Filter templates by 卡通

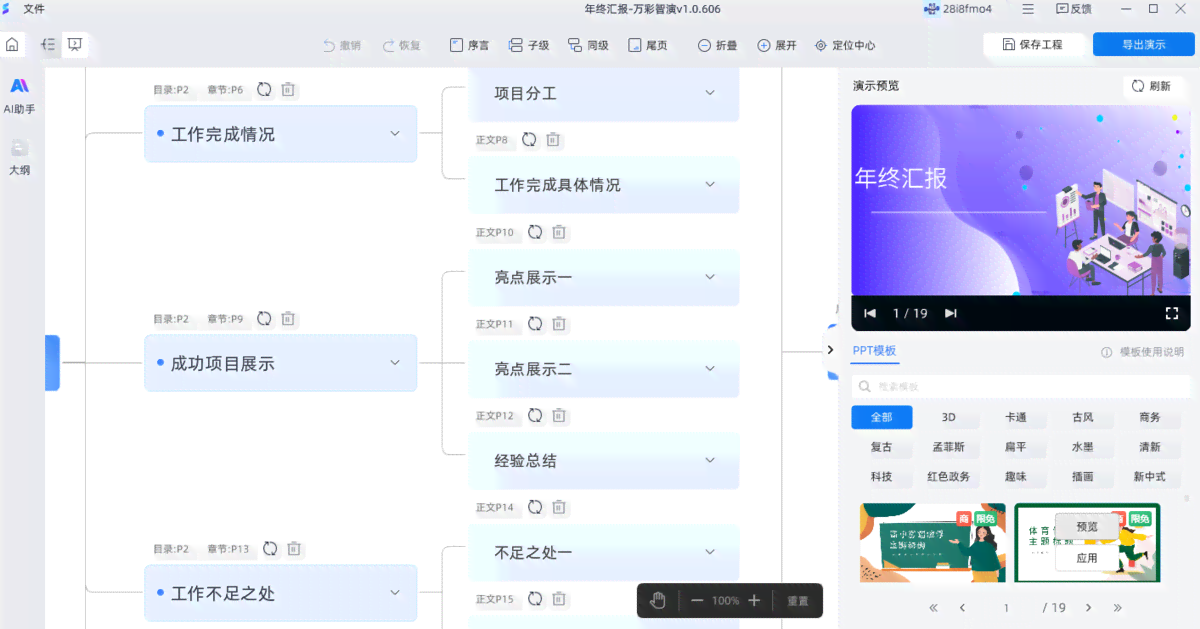(x=1015, y=417)
